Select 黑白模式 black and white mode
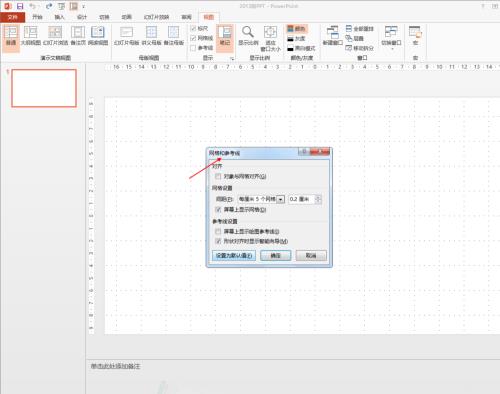The width and height of the screenshot is (500, 394). (301, 48)
